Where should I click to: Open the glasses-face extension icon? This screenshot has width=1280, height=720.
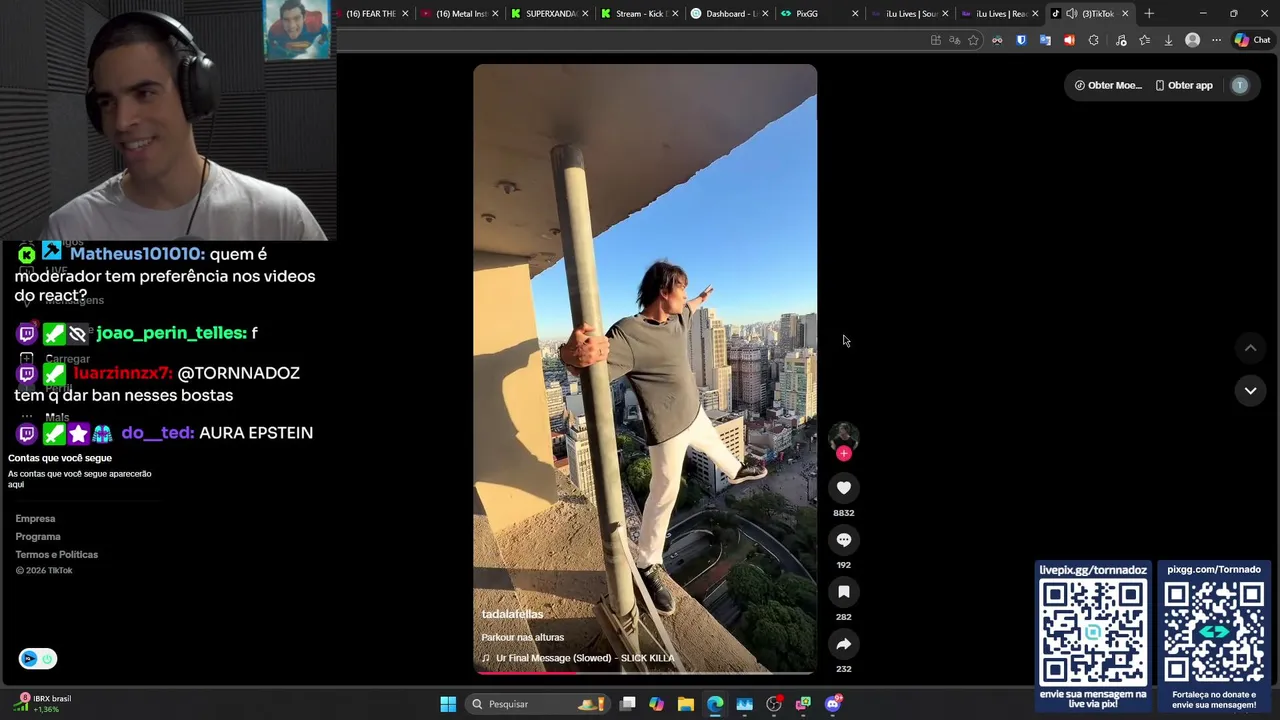[997, 40]
